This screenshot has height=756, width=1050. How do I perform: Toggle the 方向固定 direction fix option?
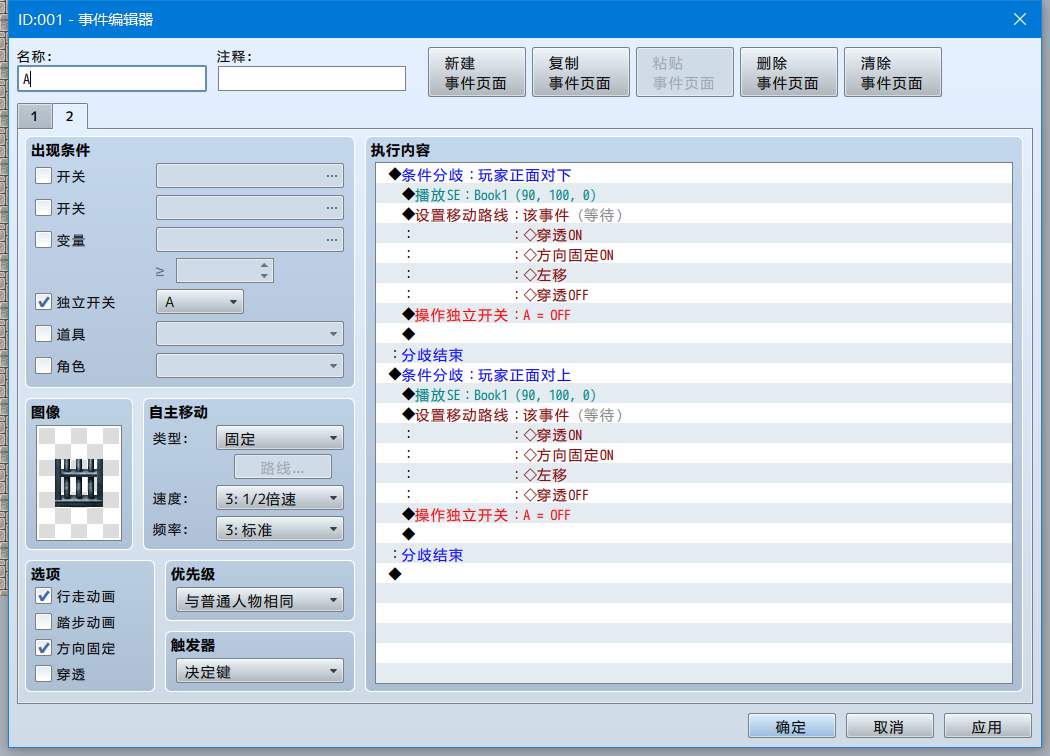pos(44,648)
